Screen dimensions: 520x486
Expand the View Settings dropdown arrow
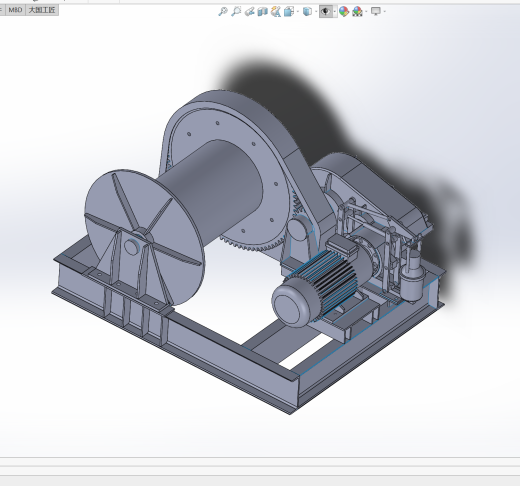click(x=385, y=12)
